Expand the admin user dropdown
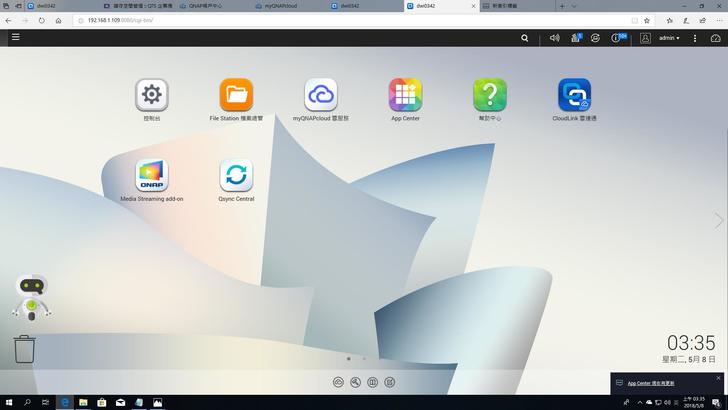 pyautogui.click(x=669, y=38)
